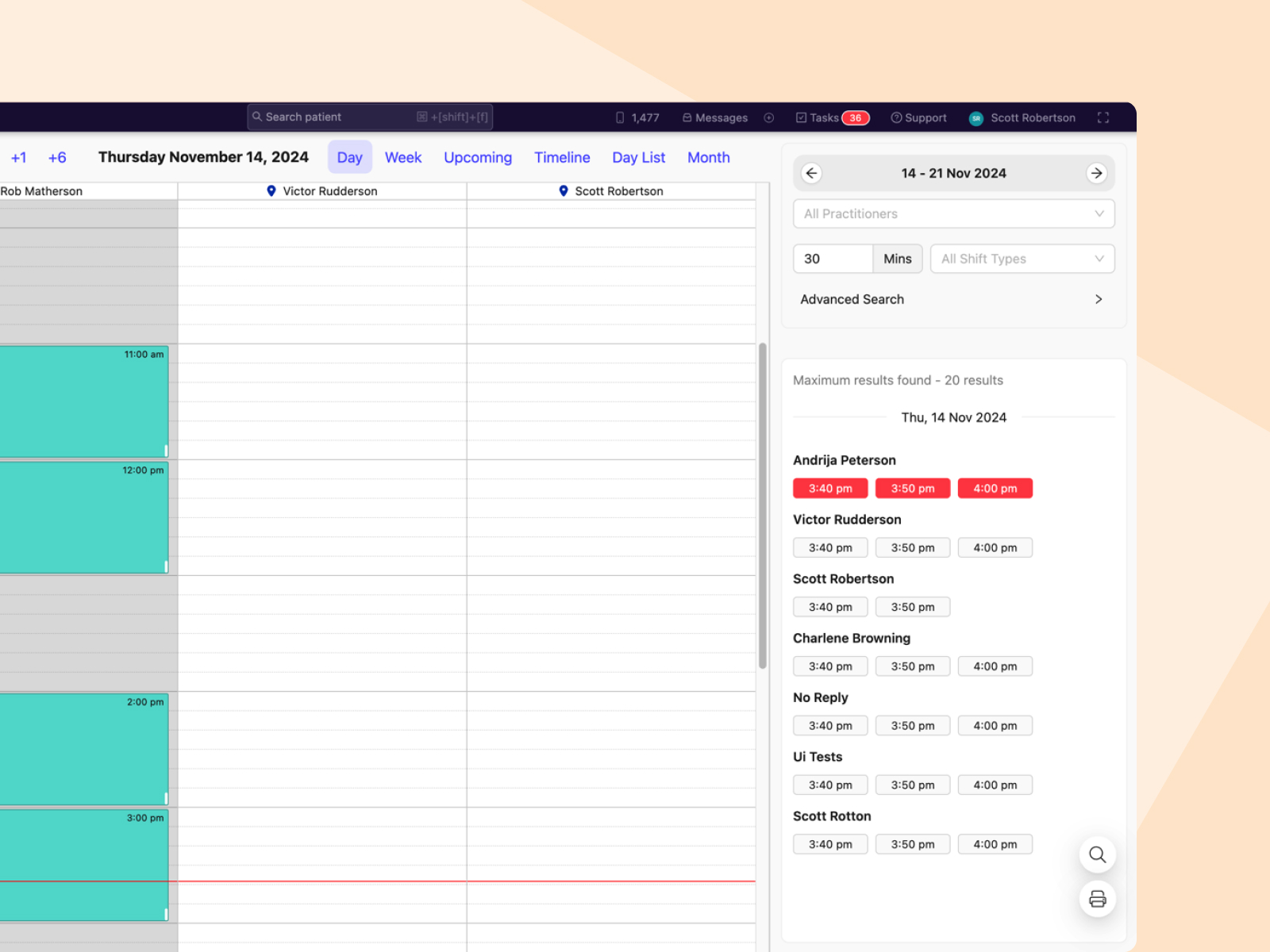This screenshot has width=1270, height=952.
Task: Click the Andrija Peterson practitioner name
Action: point(845,460)
